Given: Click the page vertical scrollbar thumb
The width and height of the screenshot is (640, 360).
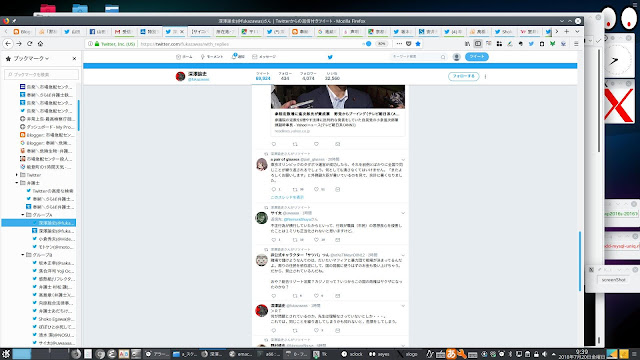Looking at the screenshot, I should 580,261.
